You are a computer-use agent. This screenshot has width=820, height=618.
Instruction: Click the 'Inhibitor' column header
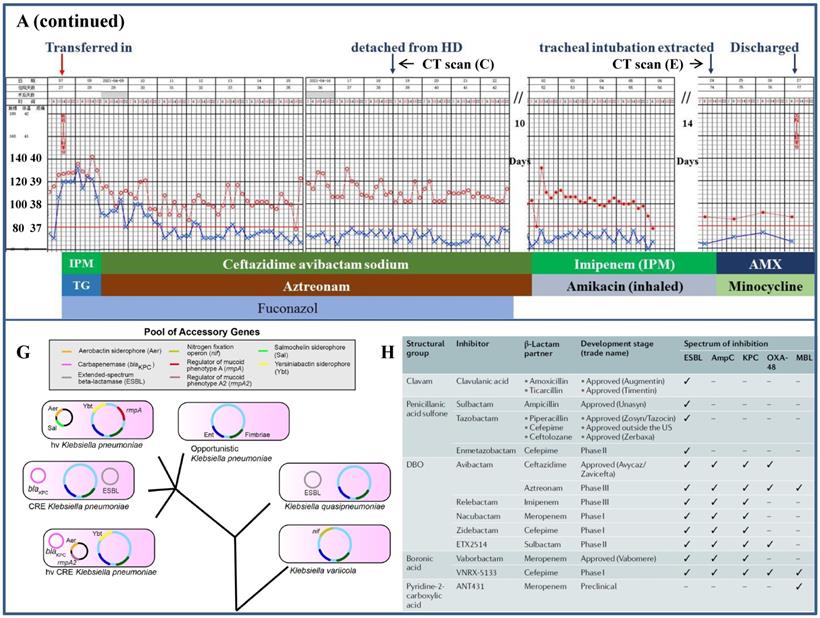pos(472,344)
